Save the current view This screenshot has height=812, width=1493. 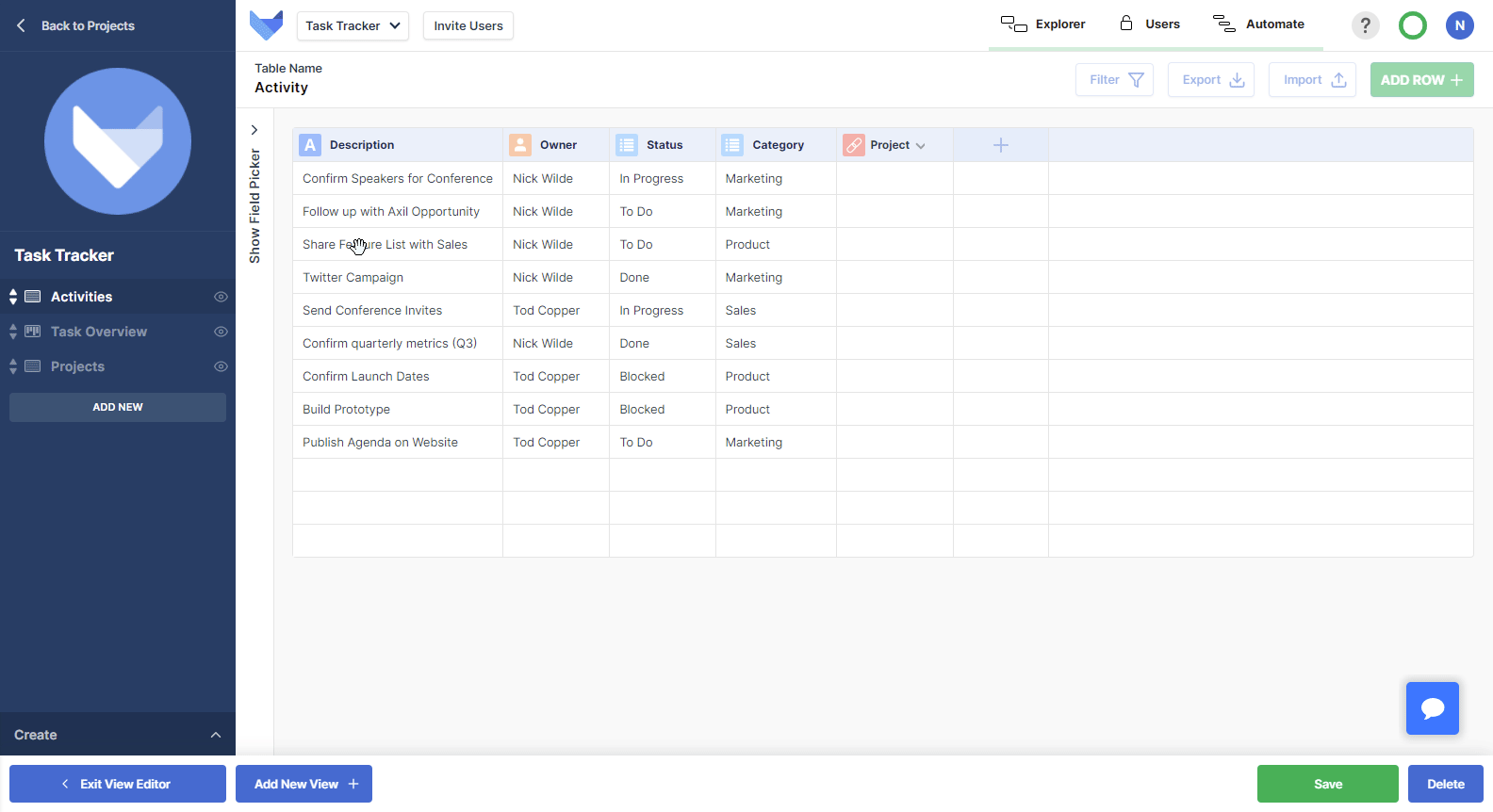[x=1328, y=784]
